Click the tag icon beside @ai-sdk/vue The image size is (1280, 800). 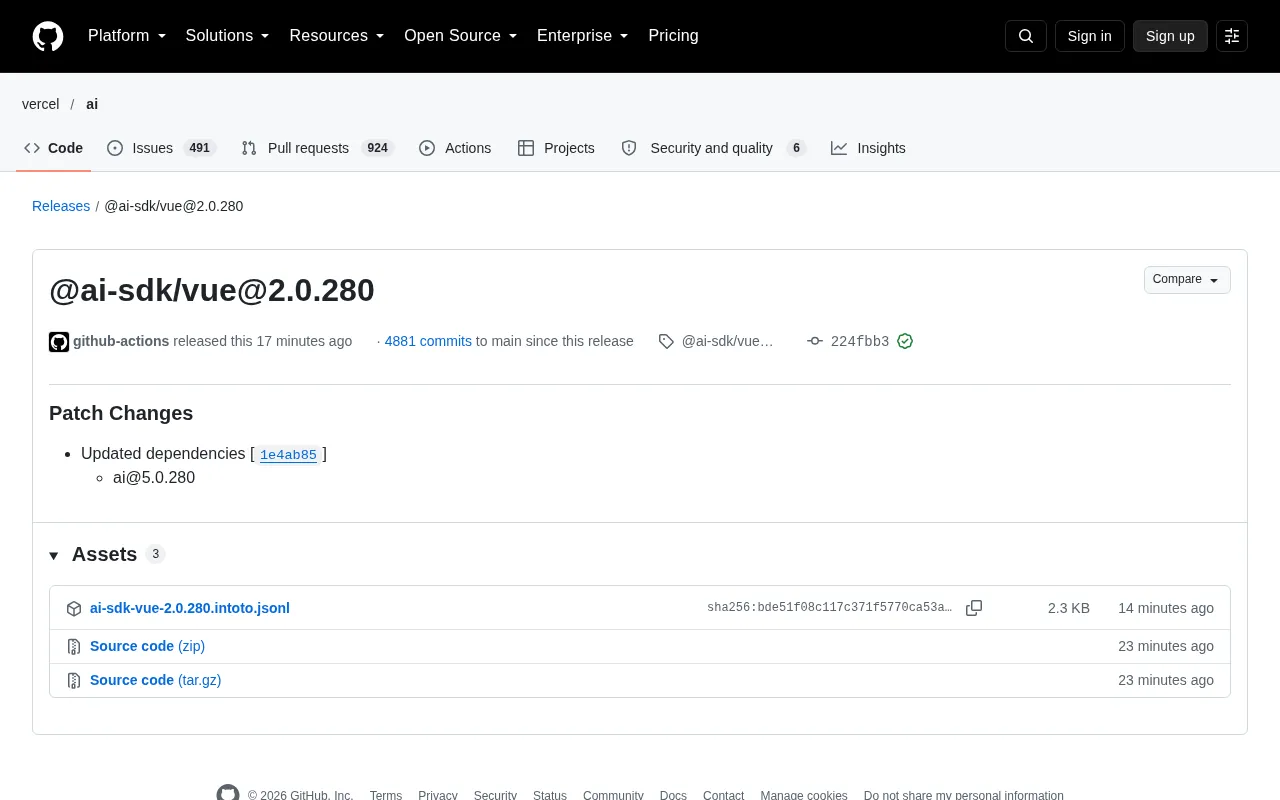click(666, 341)
